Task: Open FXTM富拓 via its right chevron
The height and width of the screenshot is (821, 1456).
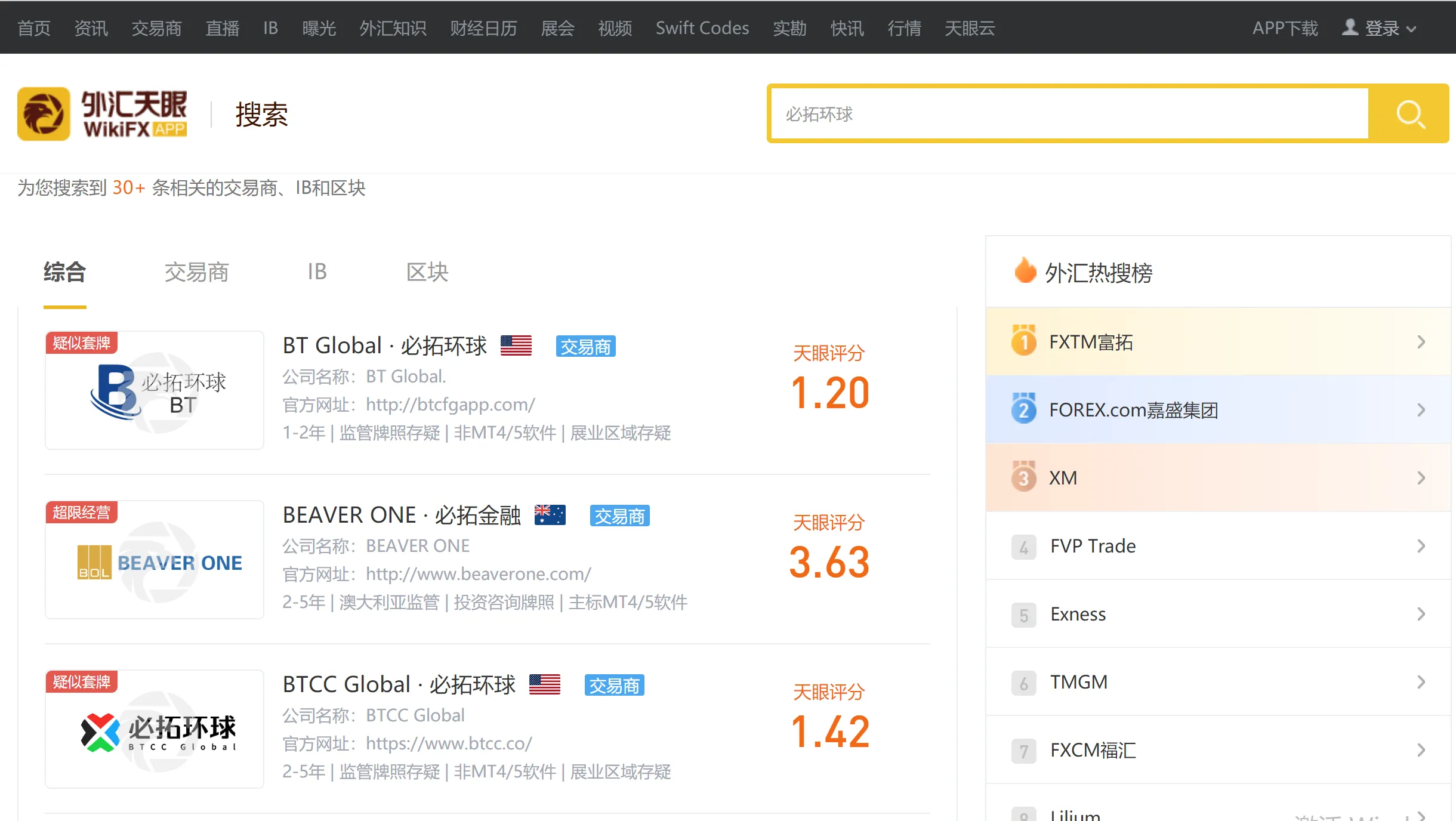Action: click(x=1421, y=342)
